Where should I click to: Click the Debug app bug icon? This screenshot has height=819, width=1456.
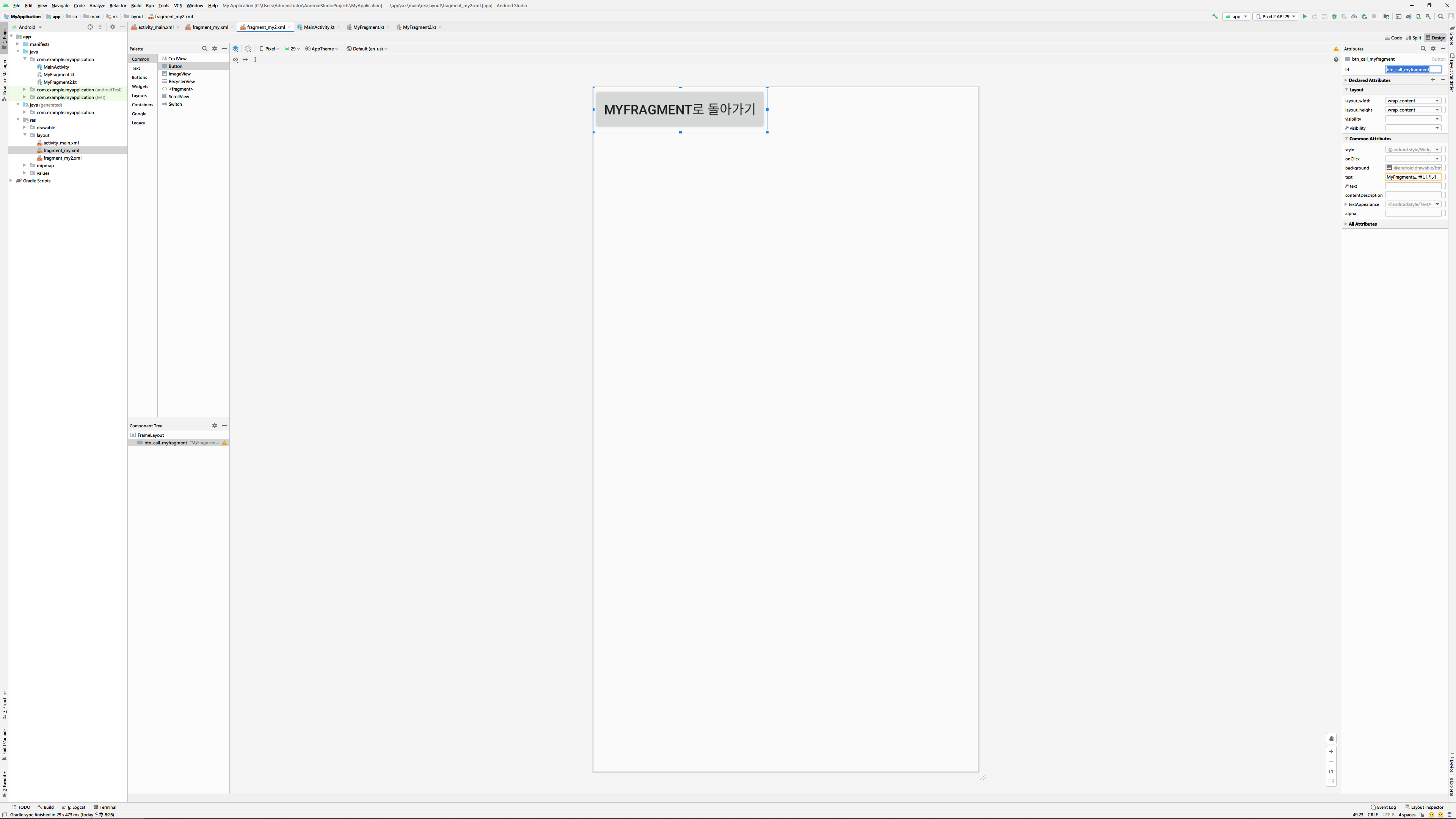click(x=1334, y=16)
